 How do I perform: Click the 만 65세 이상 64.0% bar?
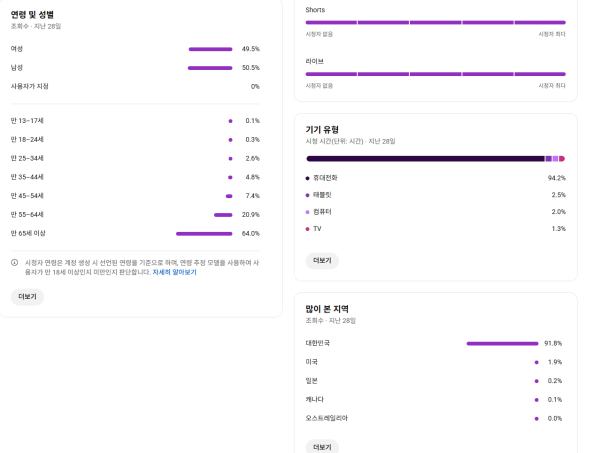coord(204,233)
